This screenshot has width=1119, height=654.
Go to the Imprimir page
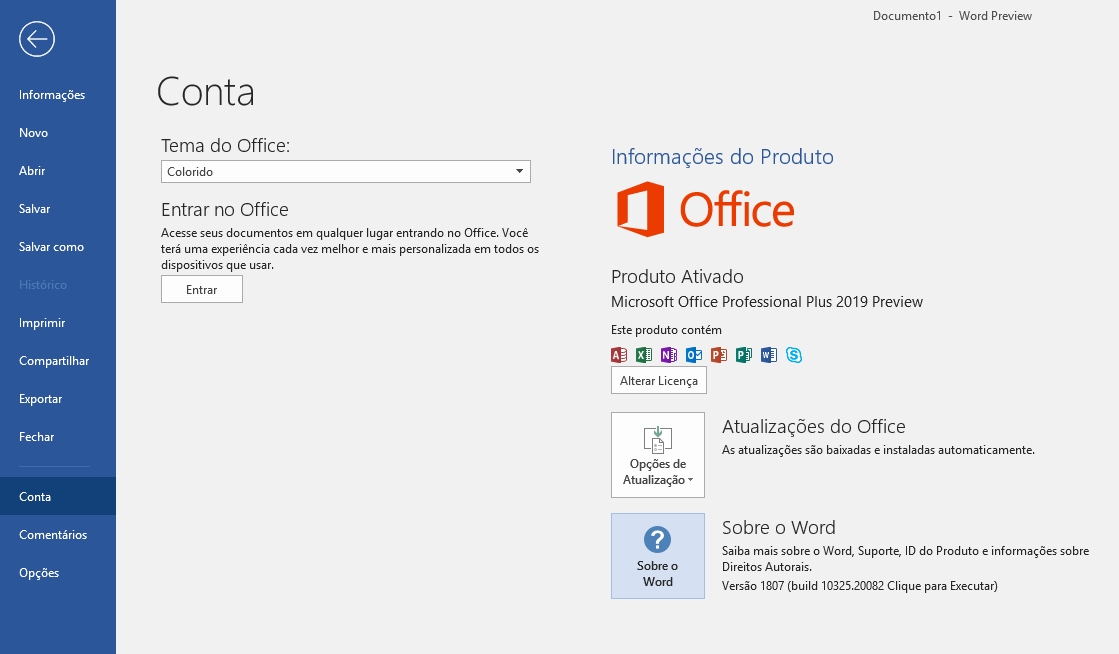[58, 323]
